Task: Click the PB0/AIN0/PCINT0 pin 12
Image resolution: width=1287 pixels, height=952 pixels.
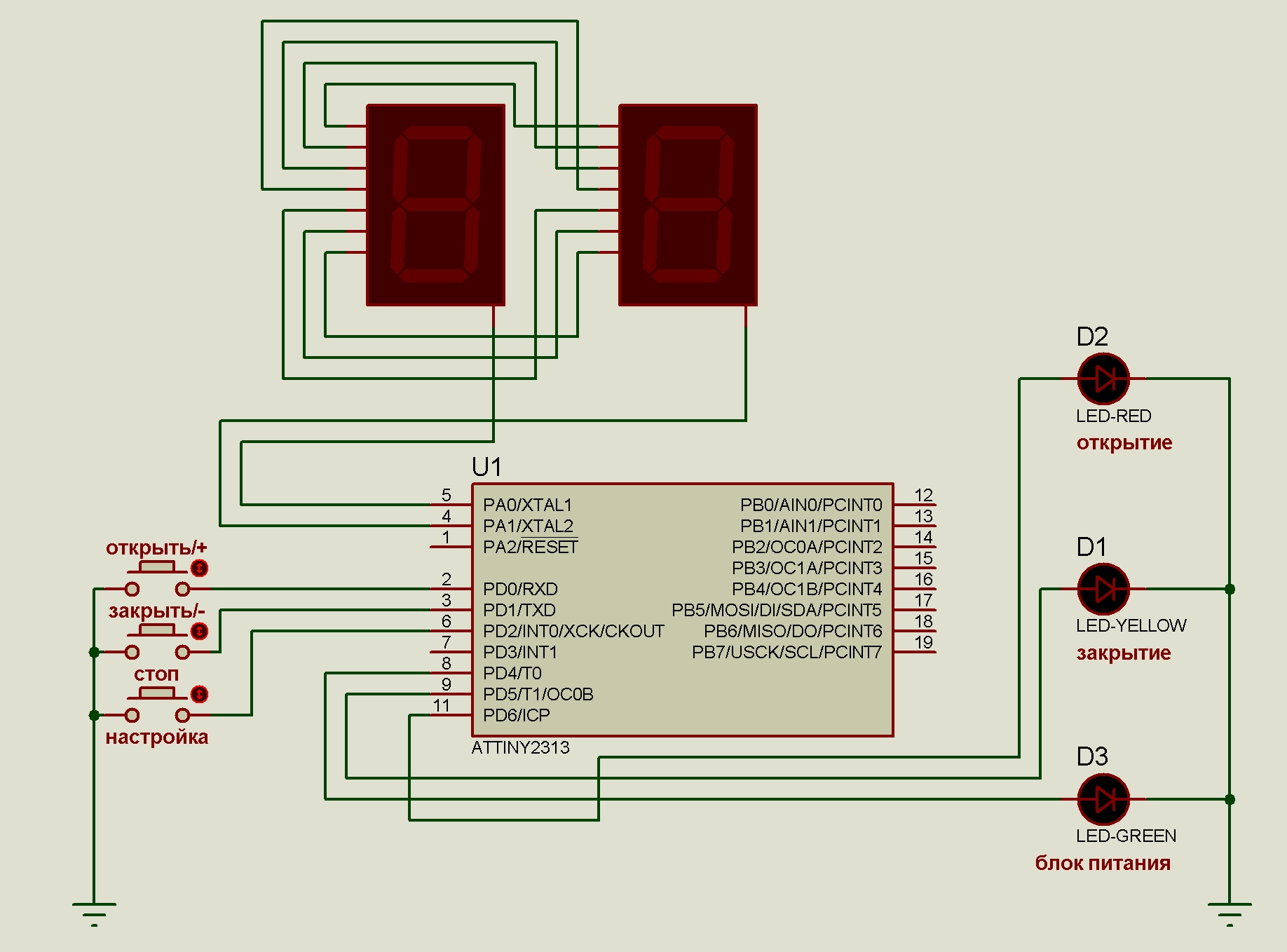Action: pyautogui.click(x=915, y=505)
